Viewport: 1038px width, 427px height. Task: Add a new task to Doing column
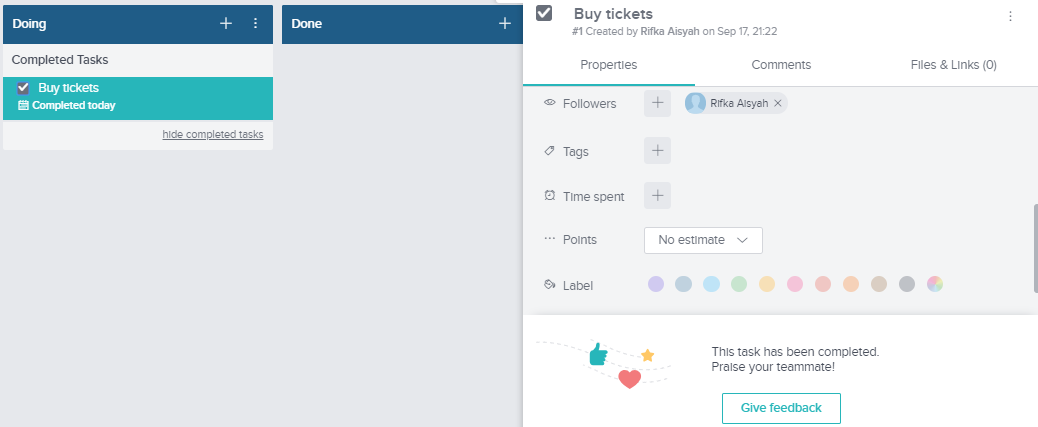(x=226, y=23)
